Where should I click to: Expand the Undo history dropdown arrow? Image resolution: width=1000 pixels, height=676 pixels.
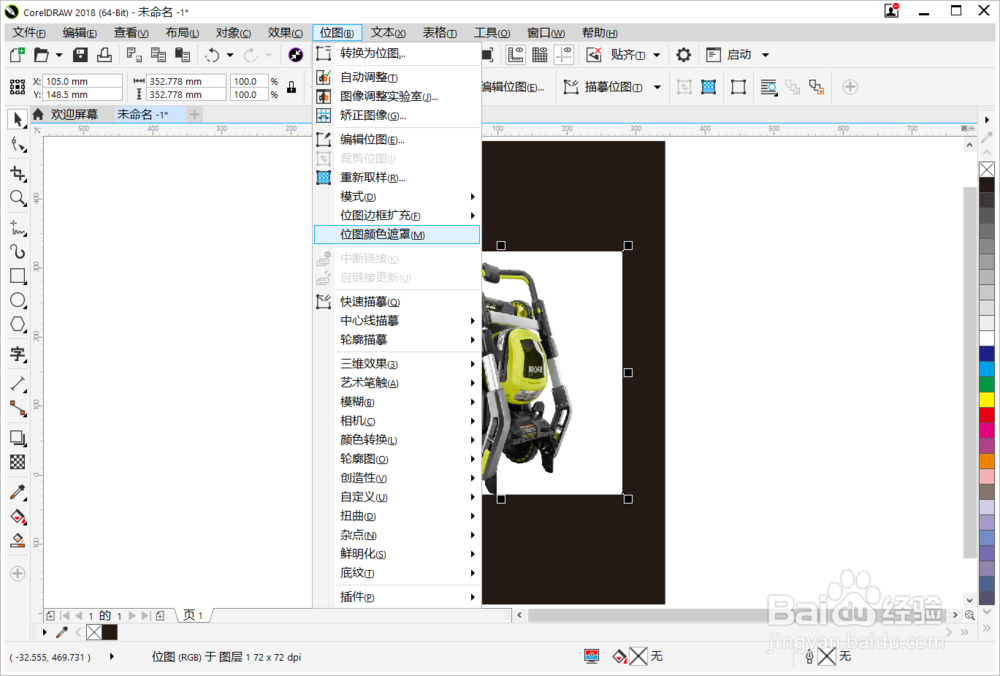click(230, 55)
